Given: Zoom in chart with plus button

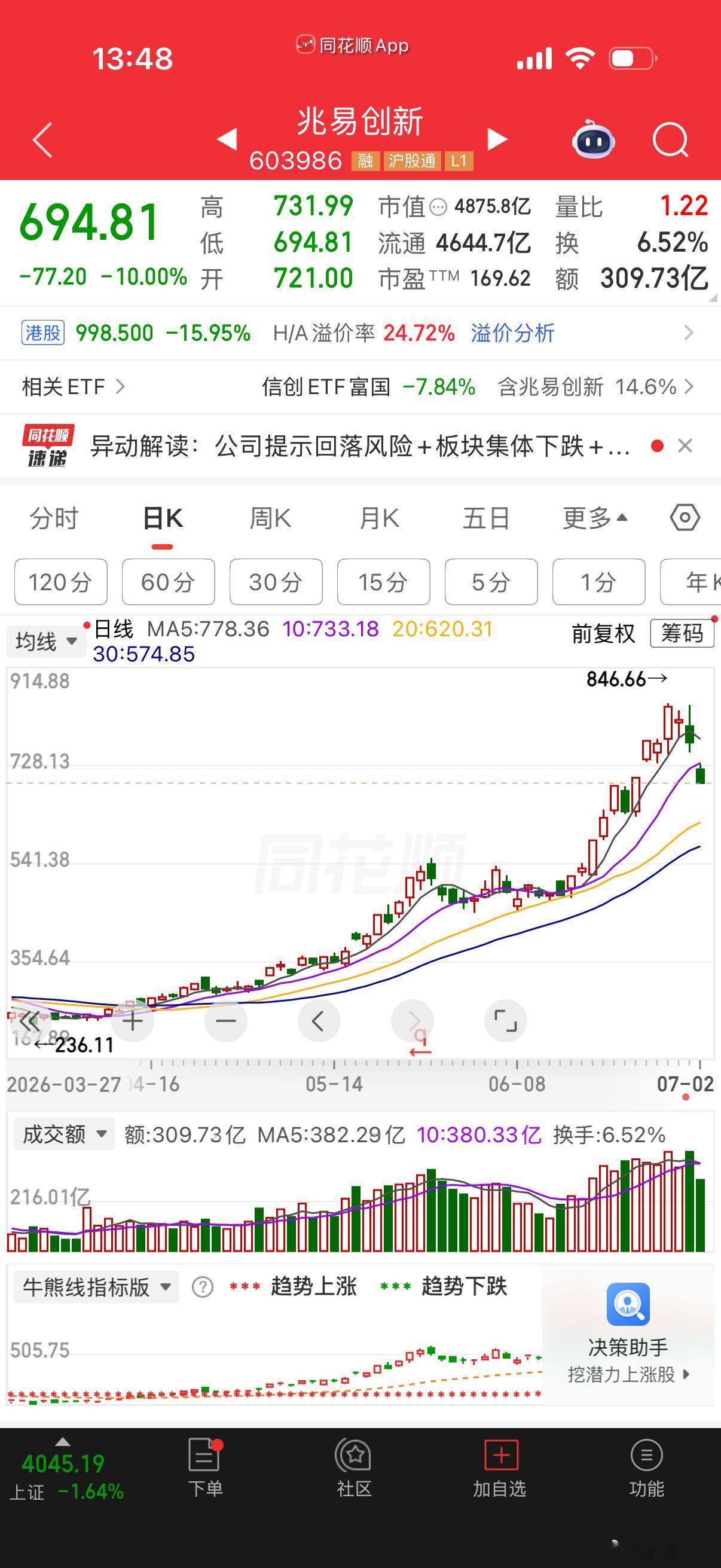Looking at the screenshot, I should point(133,1021).
